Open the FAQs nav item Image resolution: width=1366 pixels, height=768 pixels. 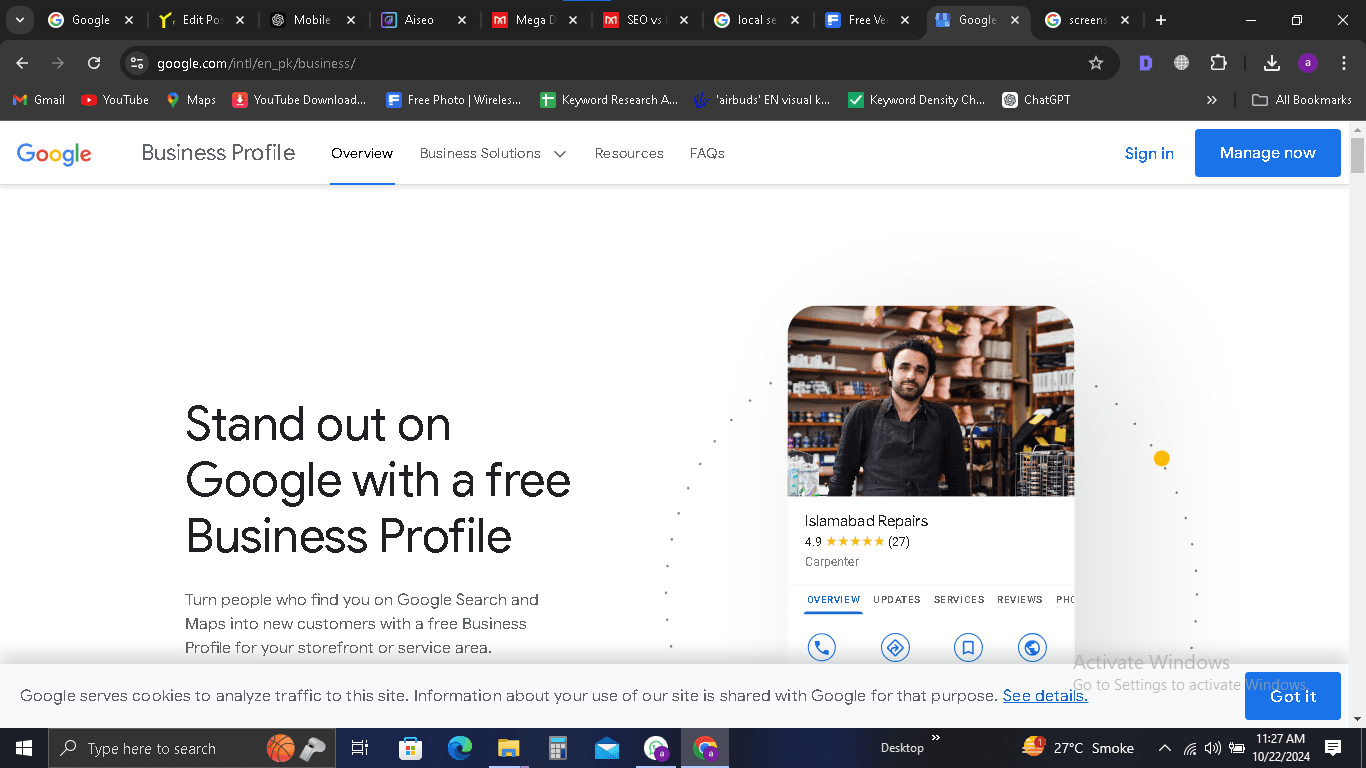click(x=707, y=153)
